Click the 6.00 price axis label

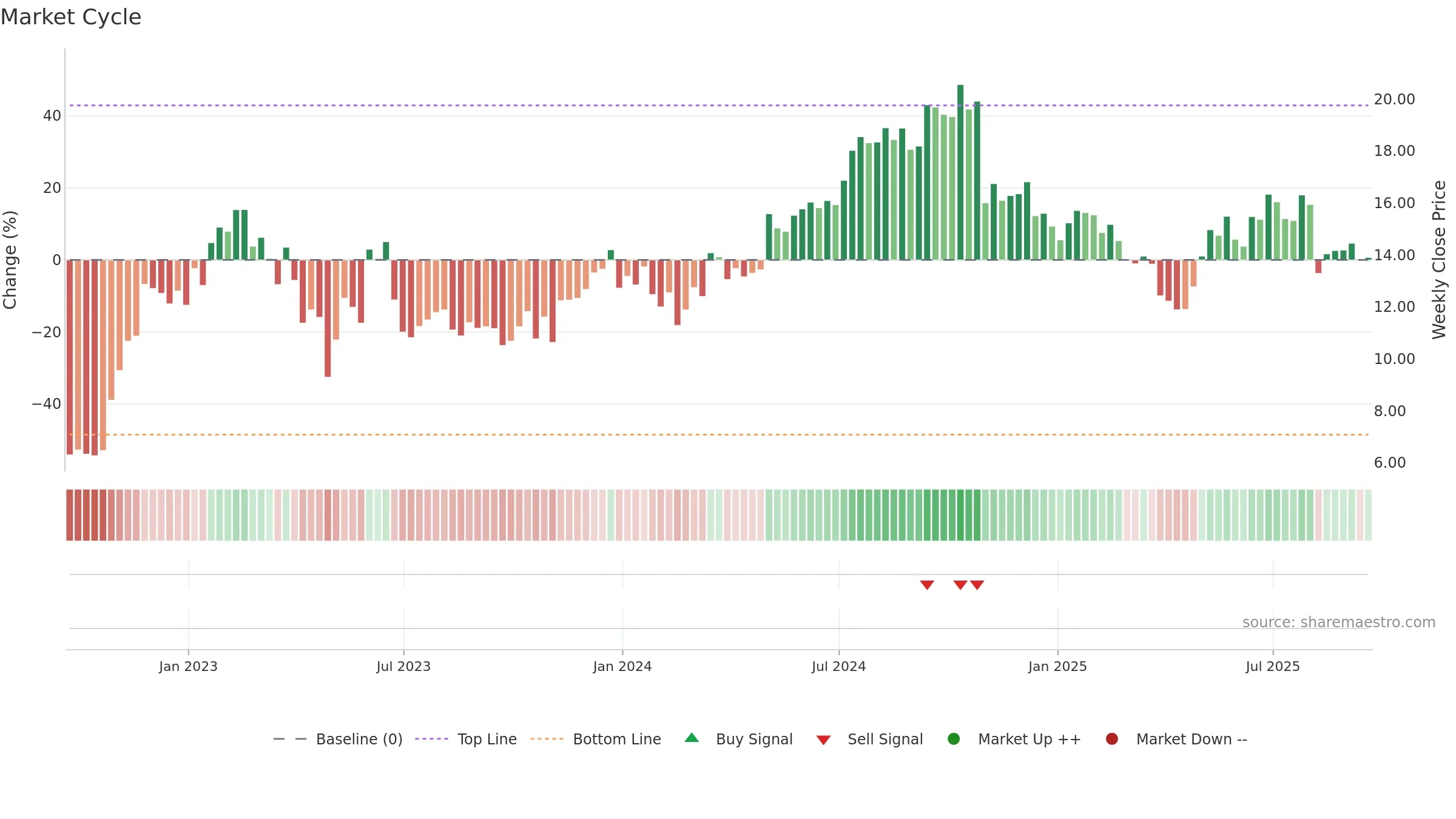click(x=1390, y=463)
